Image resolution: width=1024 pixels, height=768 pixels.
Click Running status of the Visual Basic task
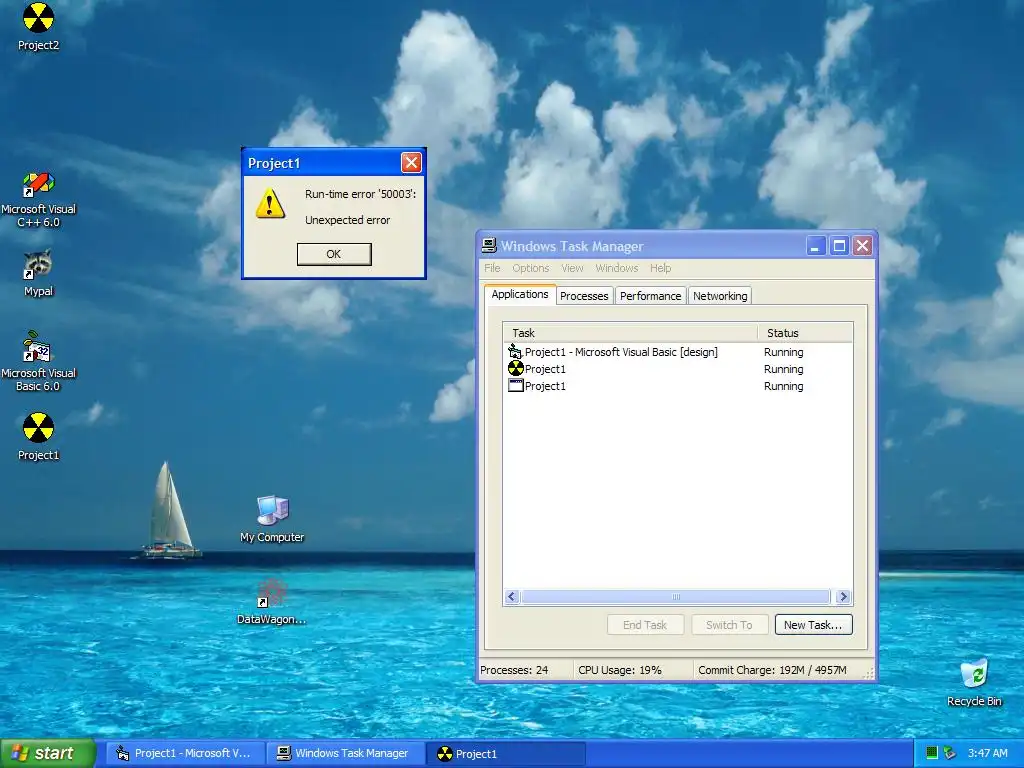(784, 352)
